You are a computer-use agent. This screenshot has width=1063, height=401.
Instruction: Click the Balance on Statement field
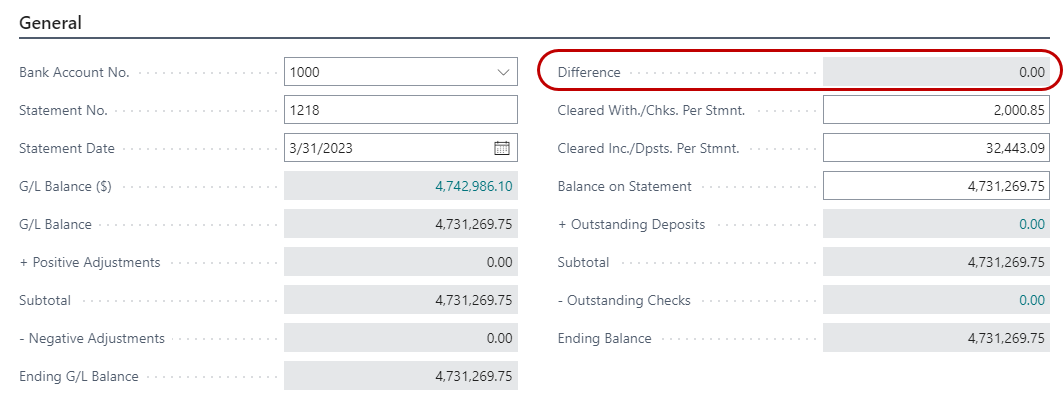938,186
